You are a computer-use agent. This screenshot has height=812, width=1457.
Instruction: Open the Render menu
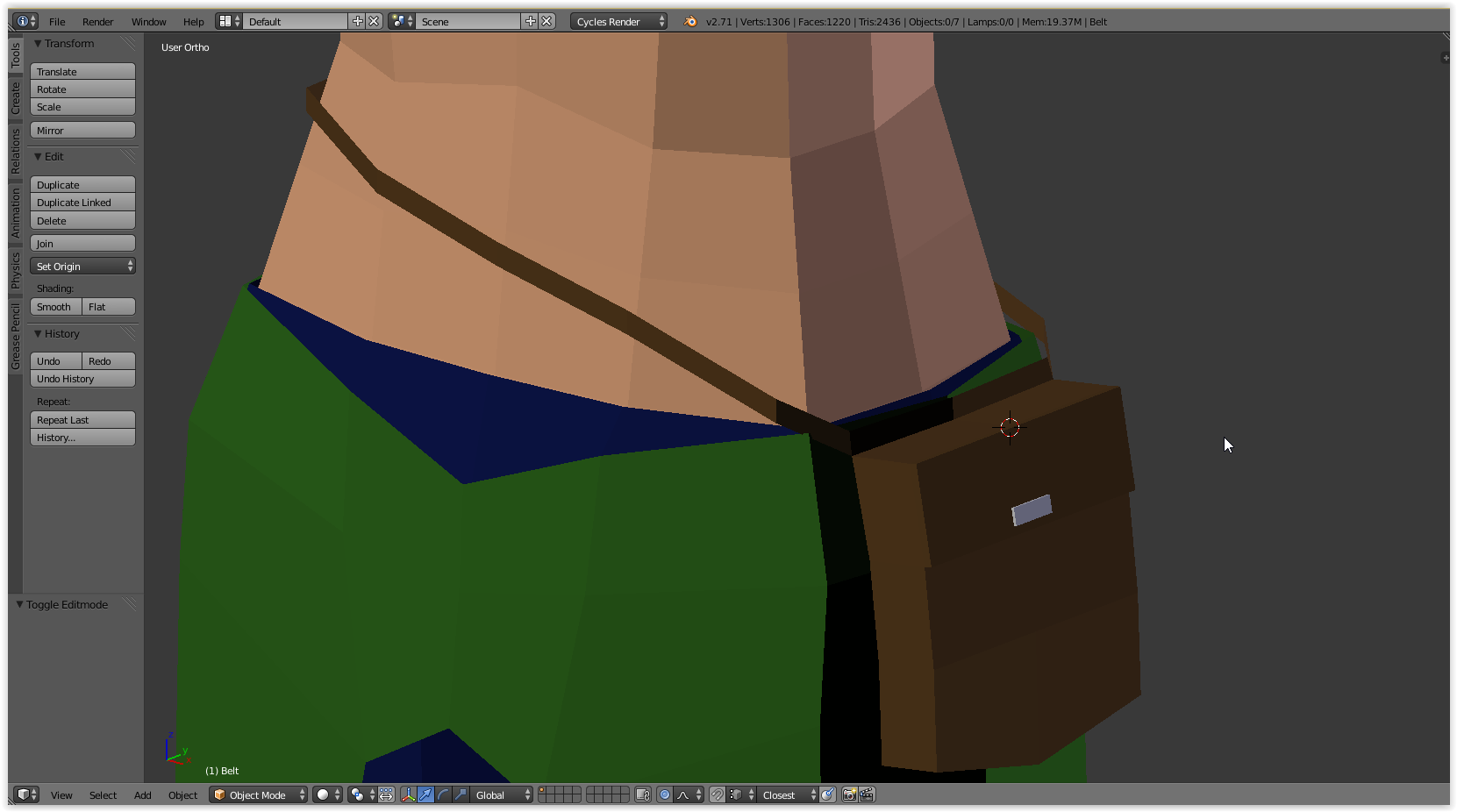coord(97,21)
